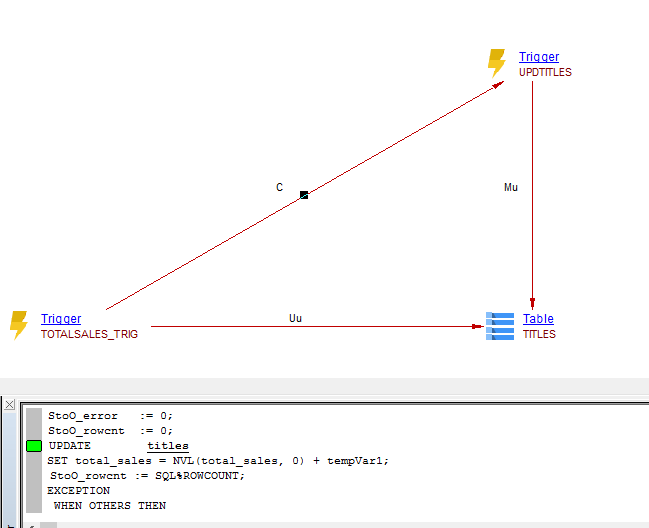Open the Table link above TITLES
This screenshot has width=649, height=528.
point(538,319)
